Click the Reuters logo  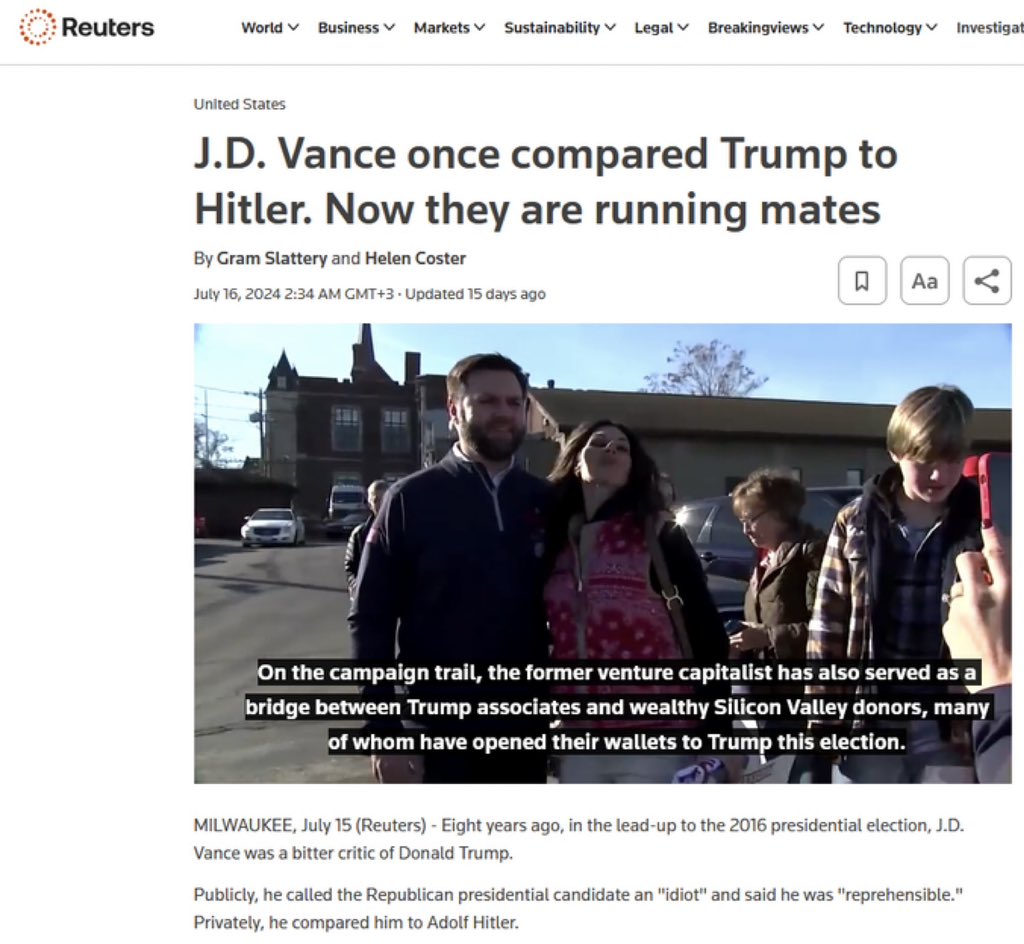87,27
